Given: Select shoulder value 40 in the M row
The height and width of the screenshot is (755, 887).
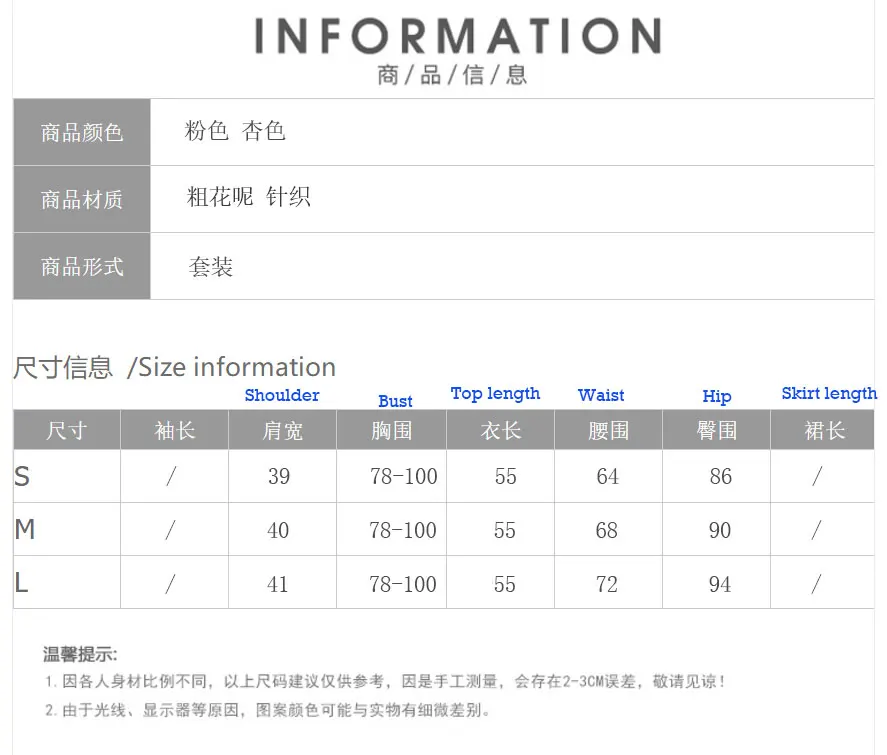Looking at the screenshot, I should coord(278,530).
